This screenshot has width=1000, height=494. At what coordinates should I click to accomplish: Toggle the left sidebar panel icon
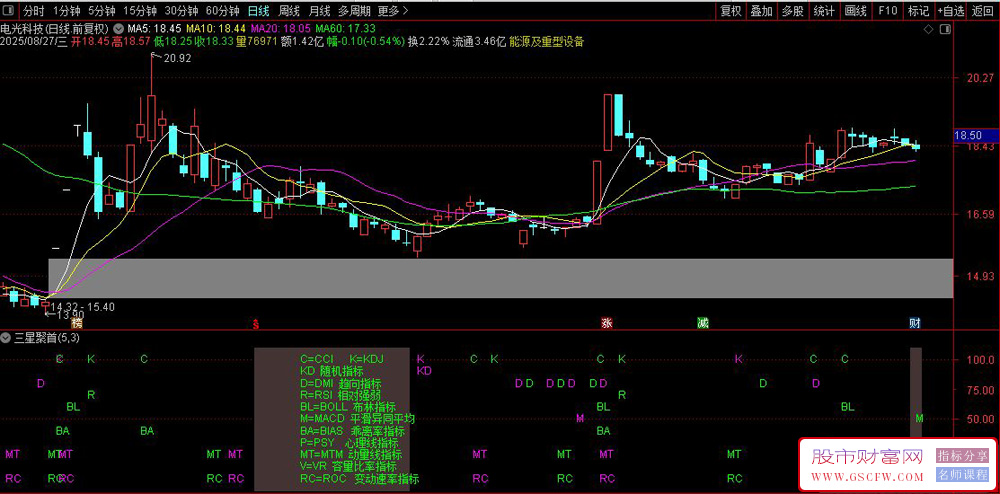pyautogui.click(x=10, y=11)
